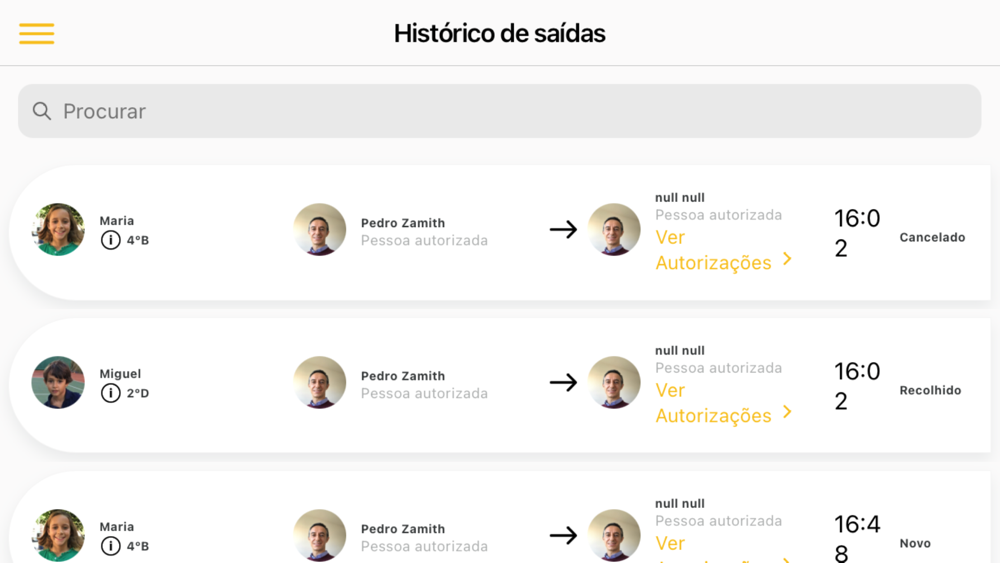Tap the info icon beside 4ºB in third row
1000x563 pixels.
tap(110, 546)
